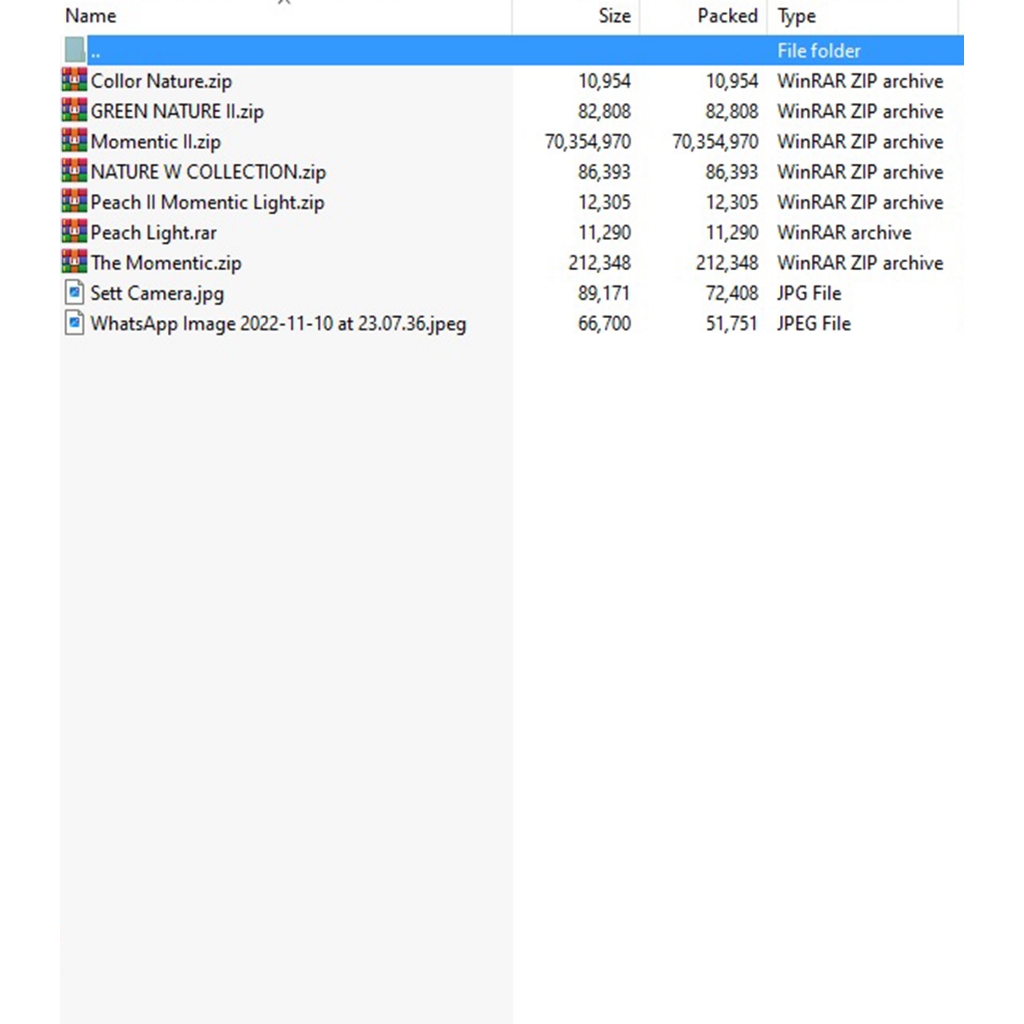Click the archive icon of Momentic II.zip
The image size is (1024, 1024).
pos(74,140)
